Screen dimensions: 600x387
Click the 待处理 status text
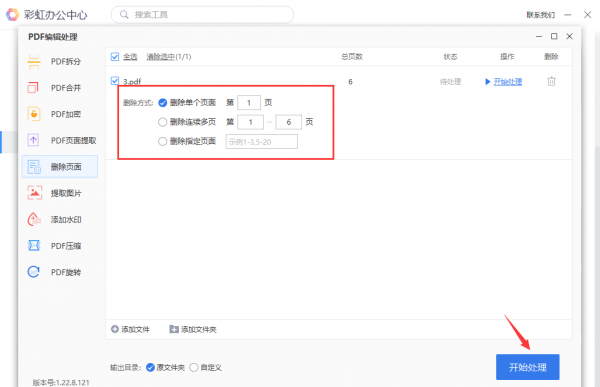[x=450, y=82]
